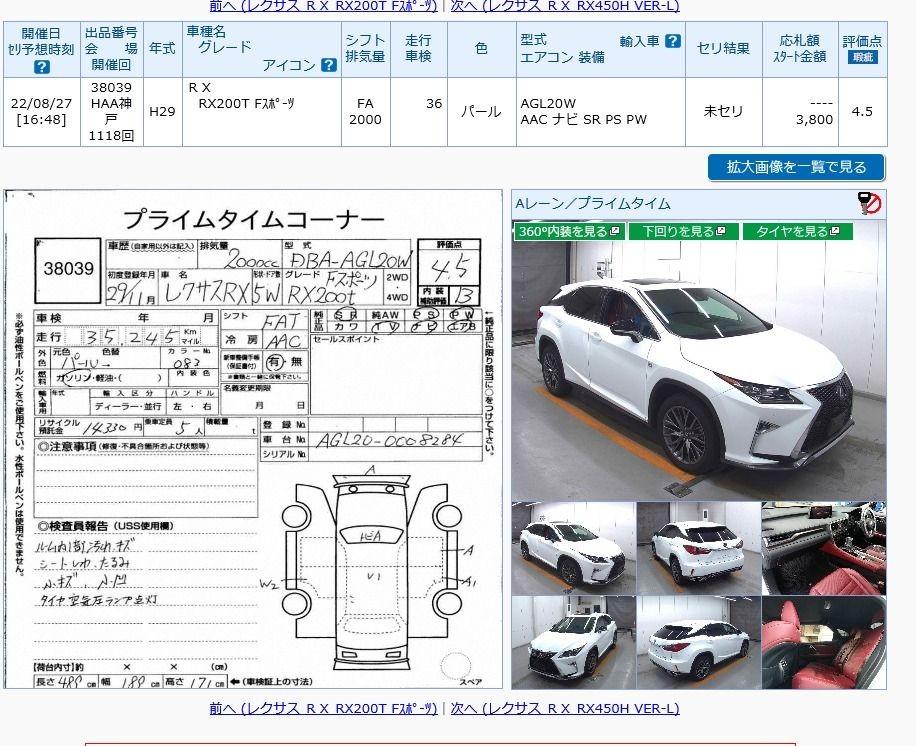The height and width of the screenshot is (746, 916).
Task: Click the セリ結果 column header
Action: (723, 48)
